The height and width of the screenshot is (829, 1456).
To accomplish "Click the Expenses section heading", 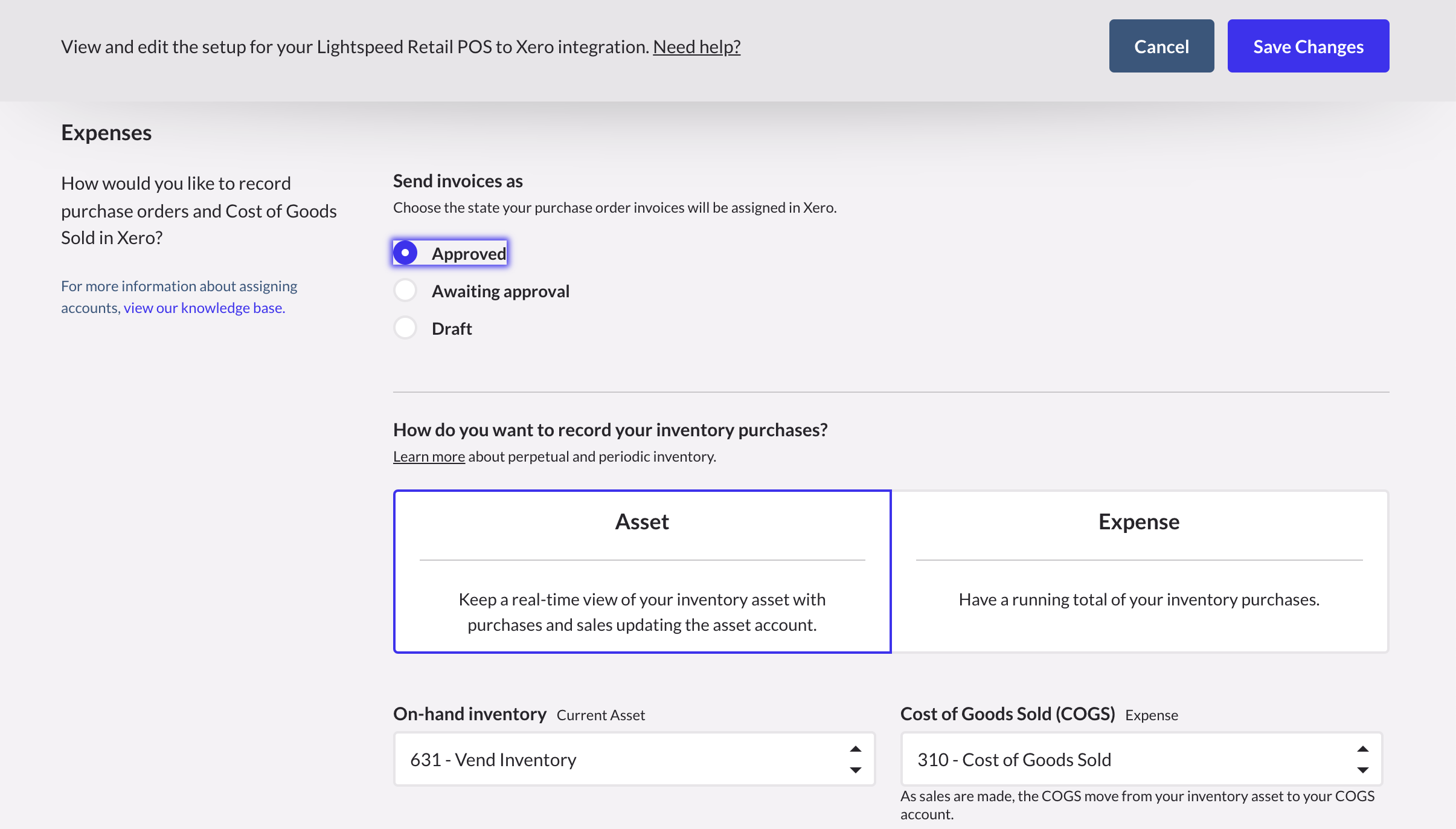I will [x=106, y=132].
